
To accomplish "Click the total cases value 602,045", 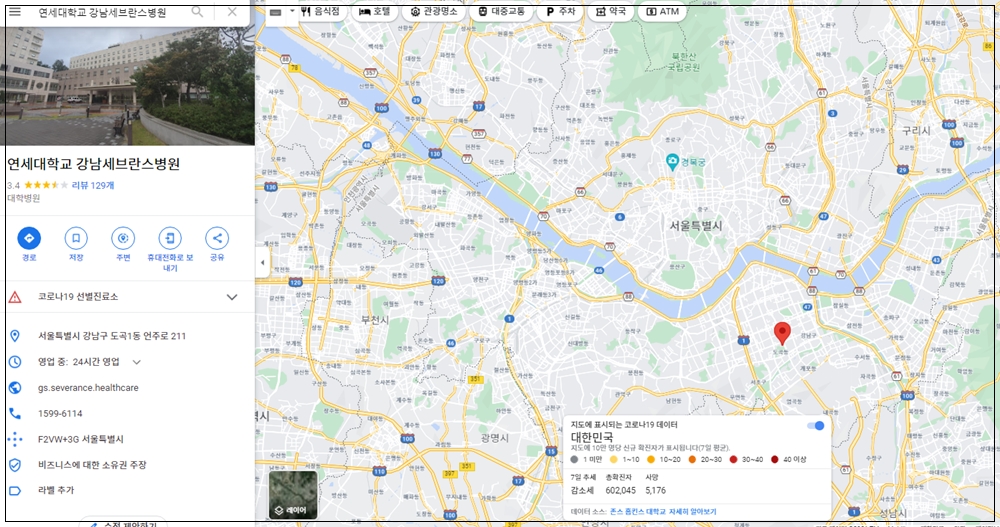I will [621, 491].
